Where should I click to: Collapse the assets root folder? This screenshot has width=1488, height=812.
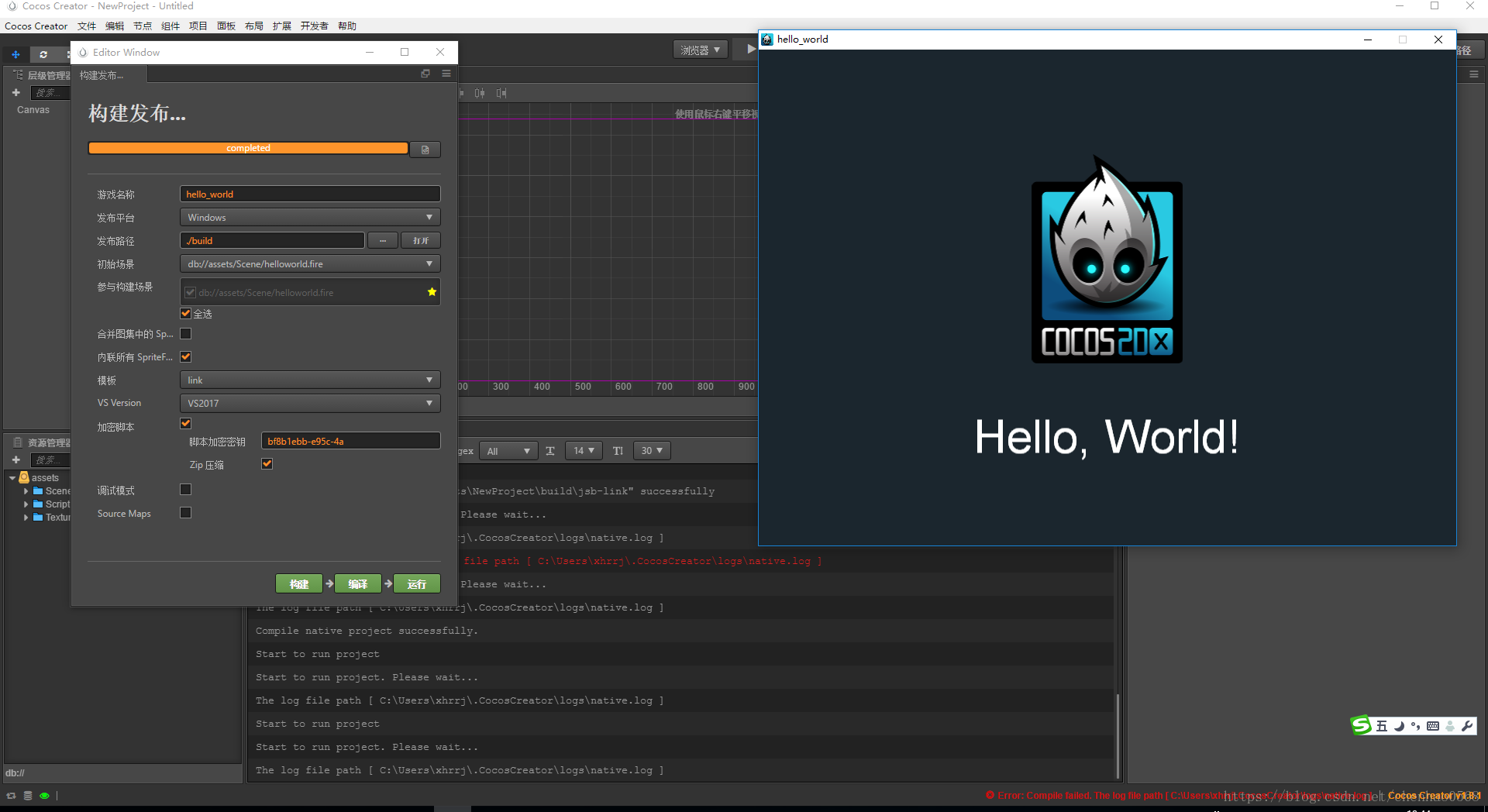[x=12, y=478]
